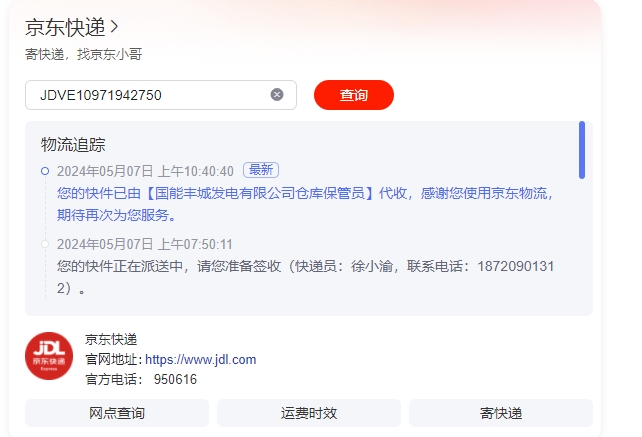Click the blue delivery status message 代收
The image size is (642, 437).
click(305, 204)
